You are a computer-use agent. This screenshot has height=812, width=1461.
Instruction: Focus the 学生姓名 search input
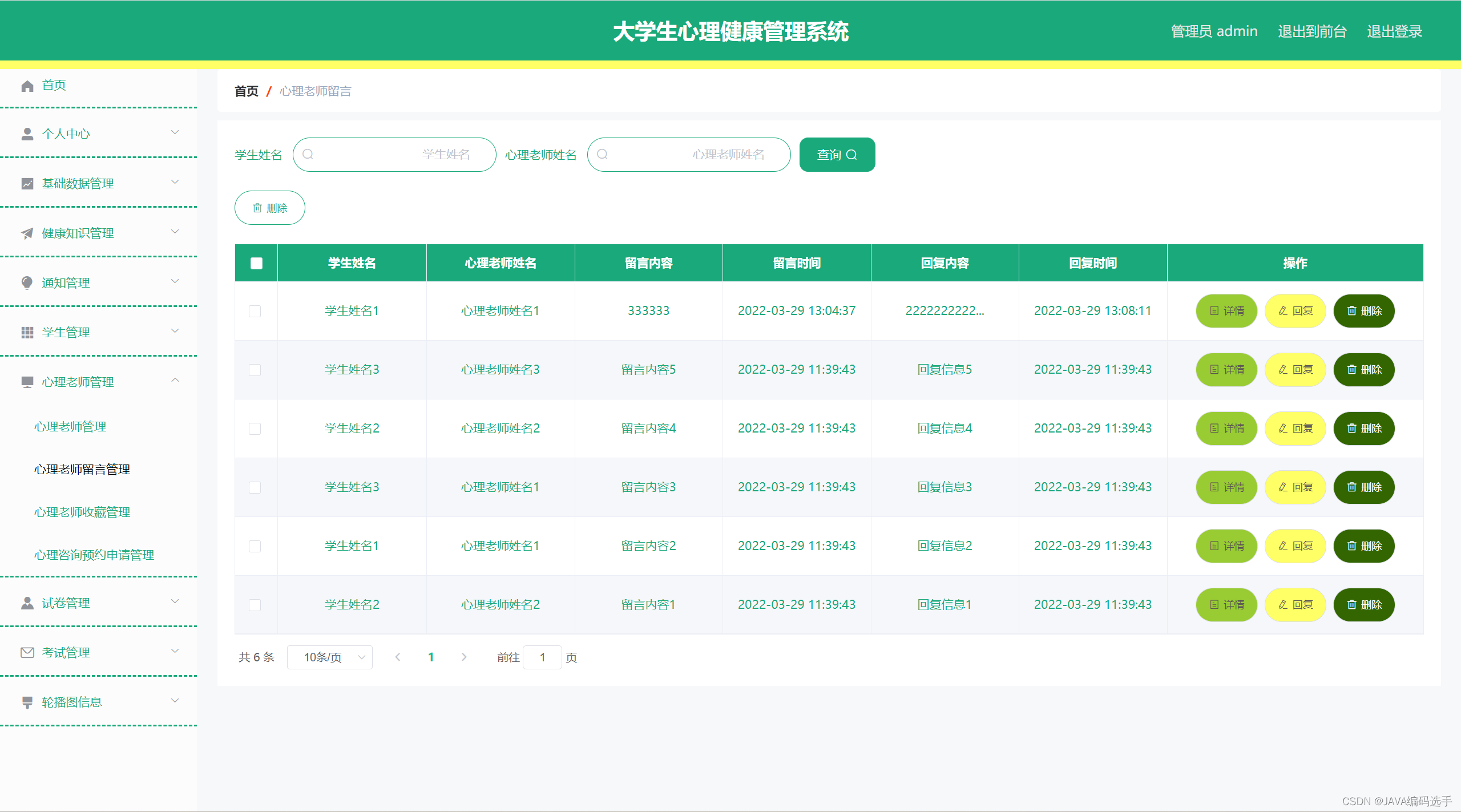pyautogui.click(x=394, y=155)
